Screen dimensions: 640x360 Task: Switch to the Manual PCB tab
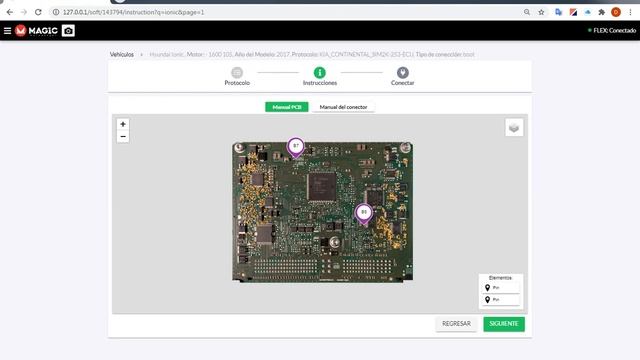(287, 107)
